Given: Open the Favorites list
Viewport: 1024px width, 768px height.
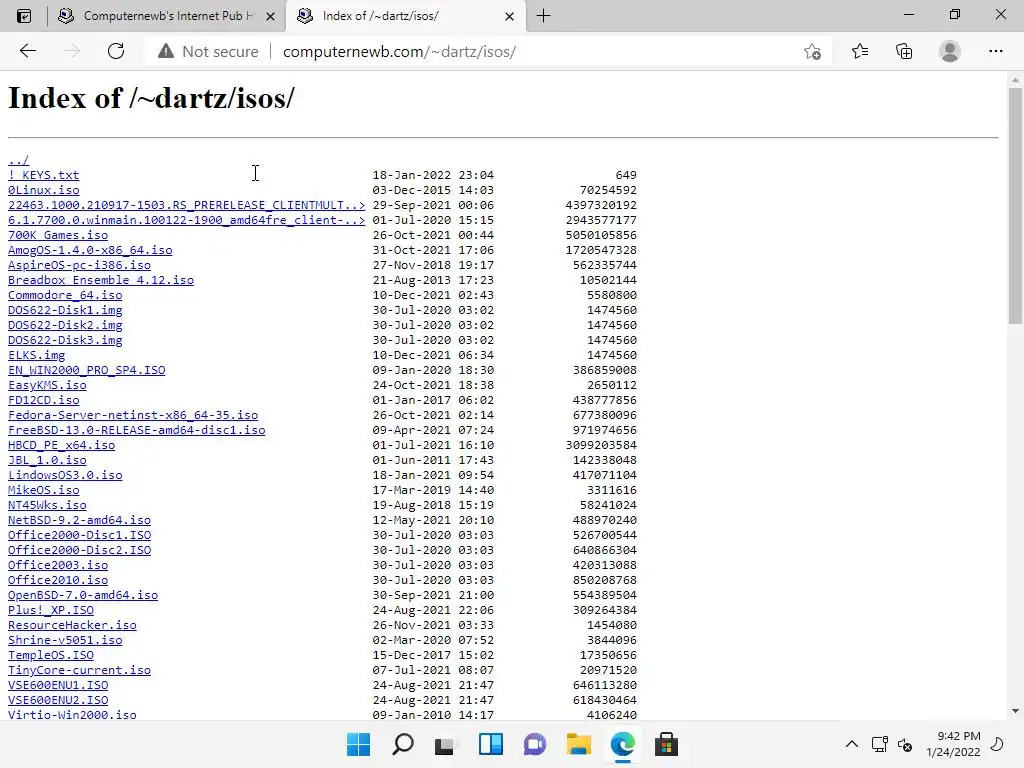Looking at the screenshot, I should (x=860, y=51).
